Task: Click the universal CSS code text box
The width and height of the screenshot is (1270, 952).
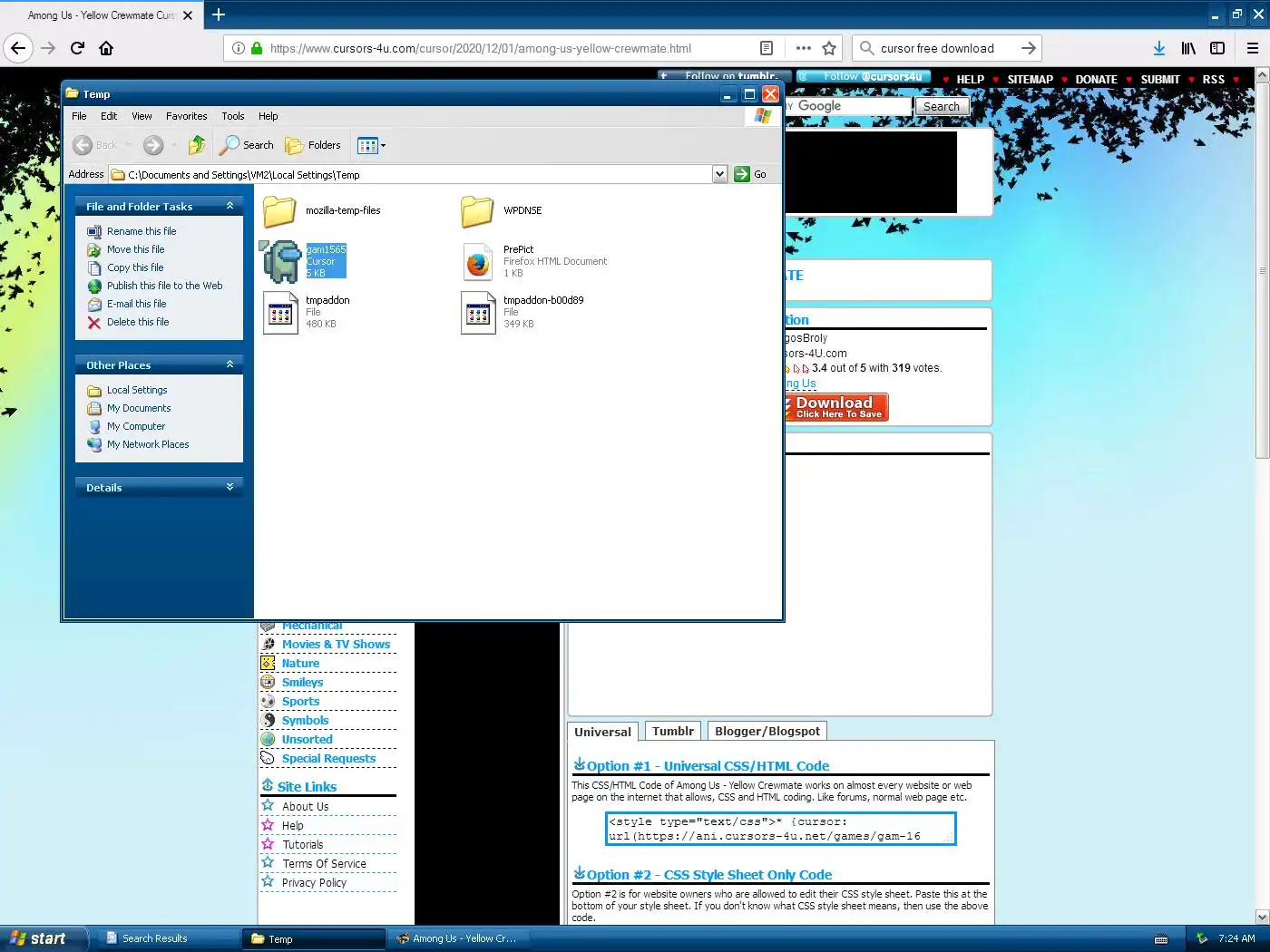Action: point(780,829)
